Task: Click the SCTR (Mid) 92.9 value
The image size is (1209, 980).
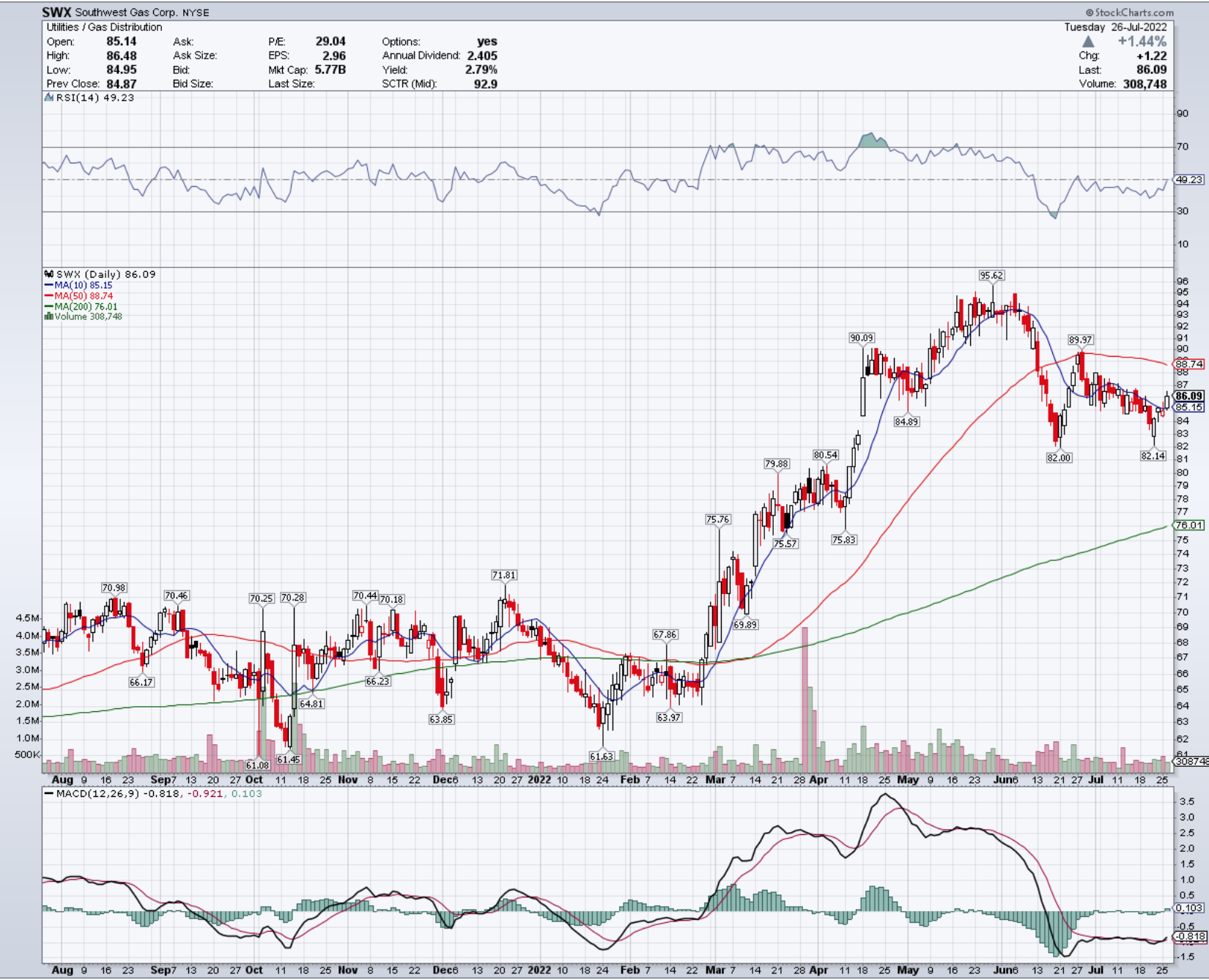Action: (x=485, y=83)
